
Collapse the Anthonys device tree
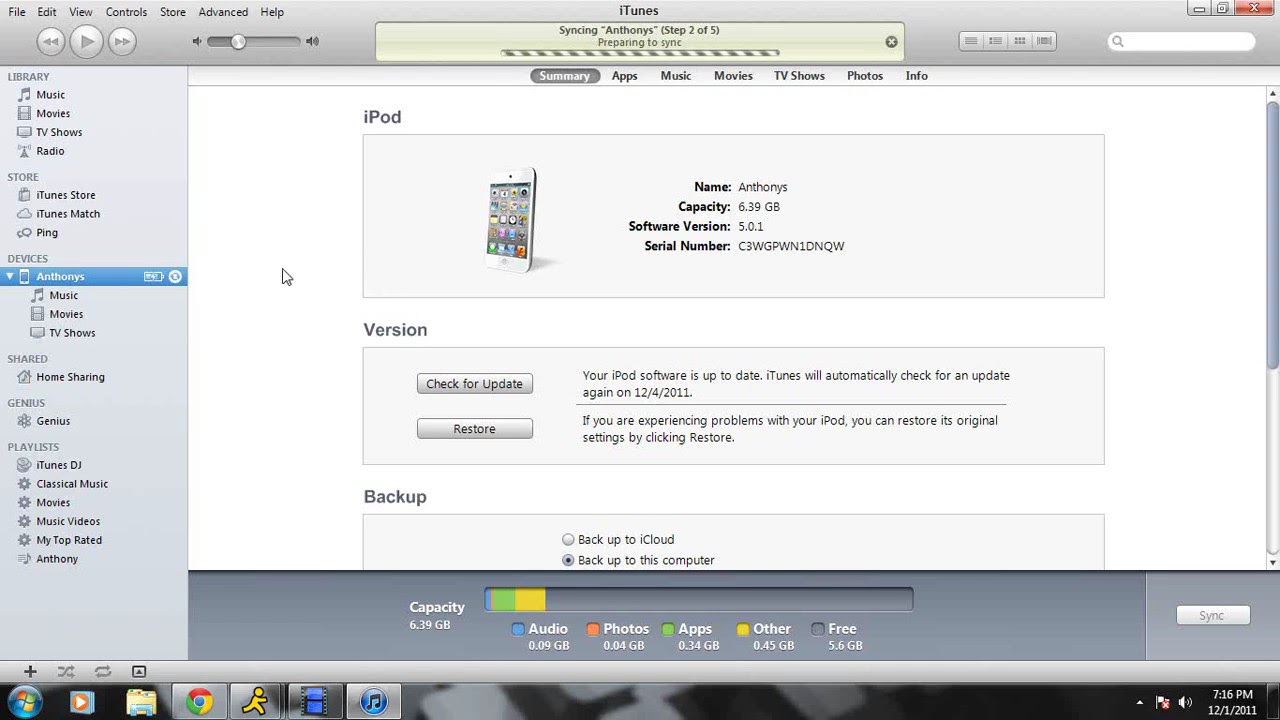click(10, 276)
